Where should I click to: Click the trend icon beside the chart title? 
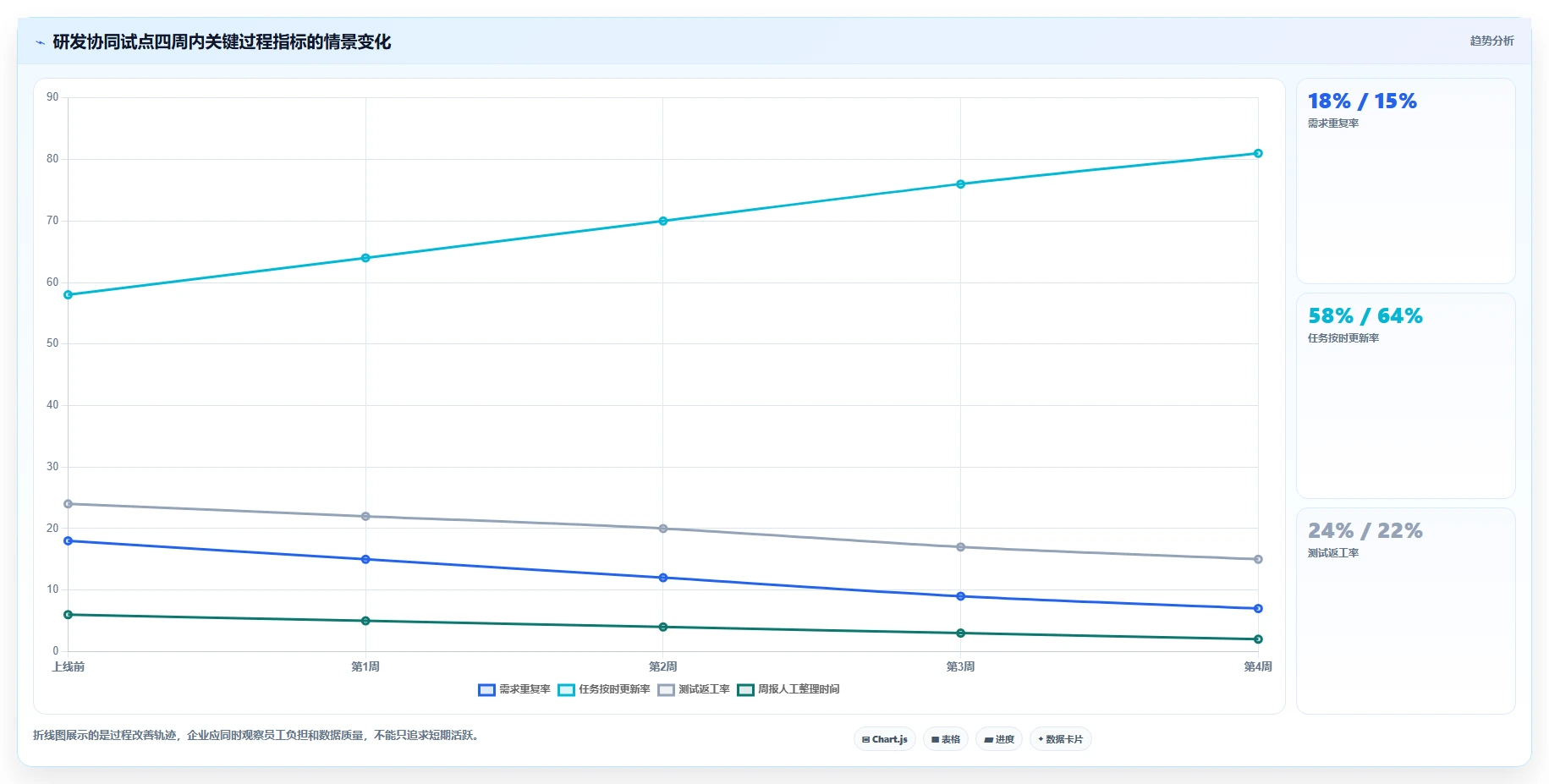40,42
